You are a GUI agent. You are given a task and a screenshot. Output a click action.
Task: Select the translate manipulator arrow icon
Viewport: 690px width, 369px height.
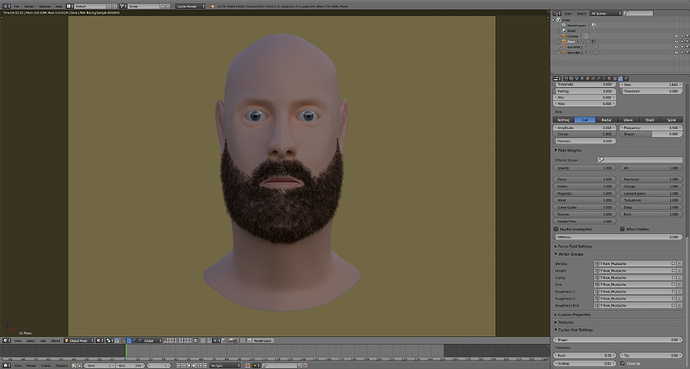[x=128, y=340]
